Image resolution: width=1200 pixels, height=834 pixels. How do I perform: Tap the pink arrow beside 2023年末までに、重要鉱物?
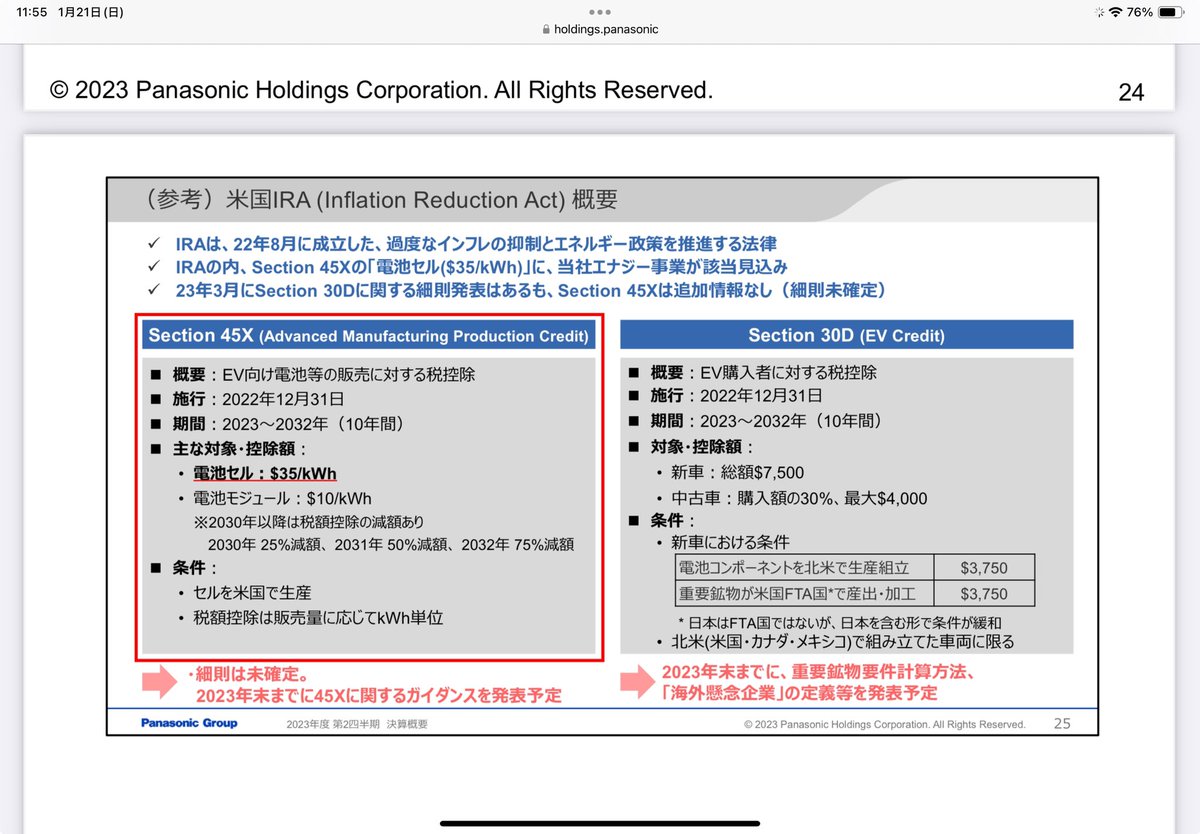(x=637, y=682)
